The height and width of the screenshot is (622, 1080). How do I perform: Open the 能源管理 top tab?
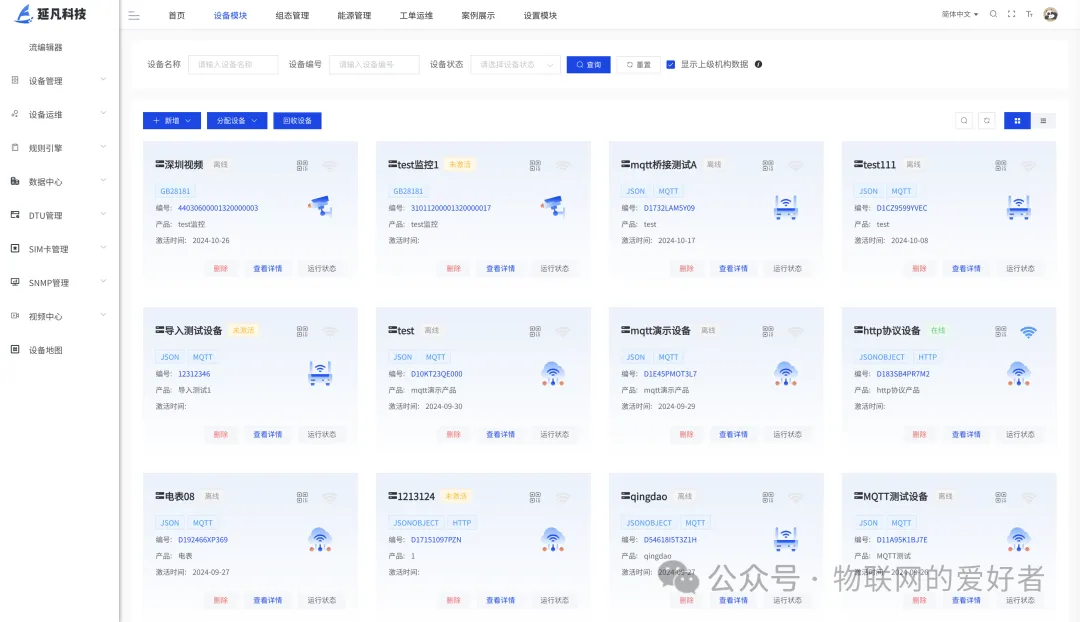tap(354, 15)
